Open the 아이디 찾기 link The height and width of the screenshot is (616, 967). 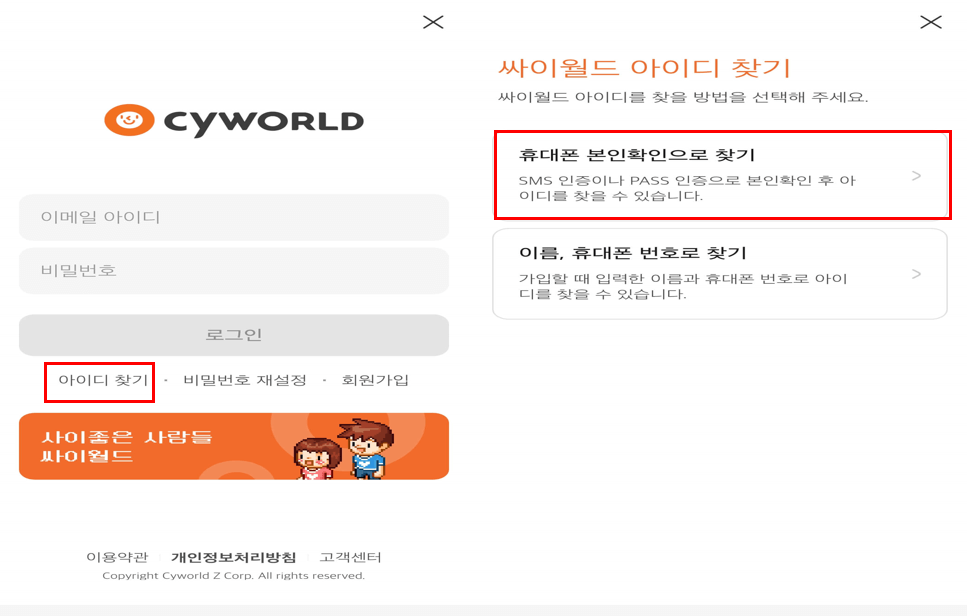click(x=103, y=380)
